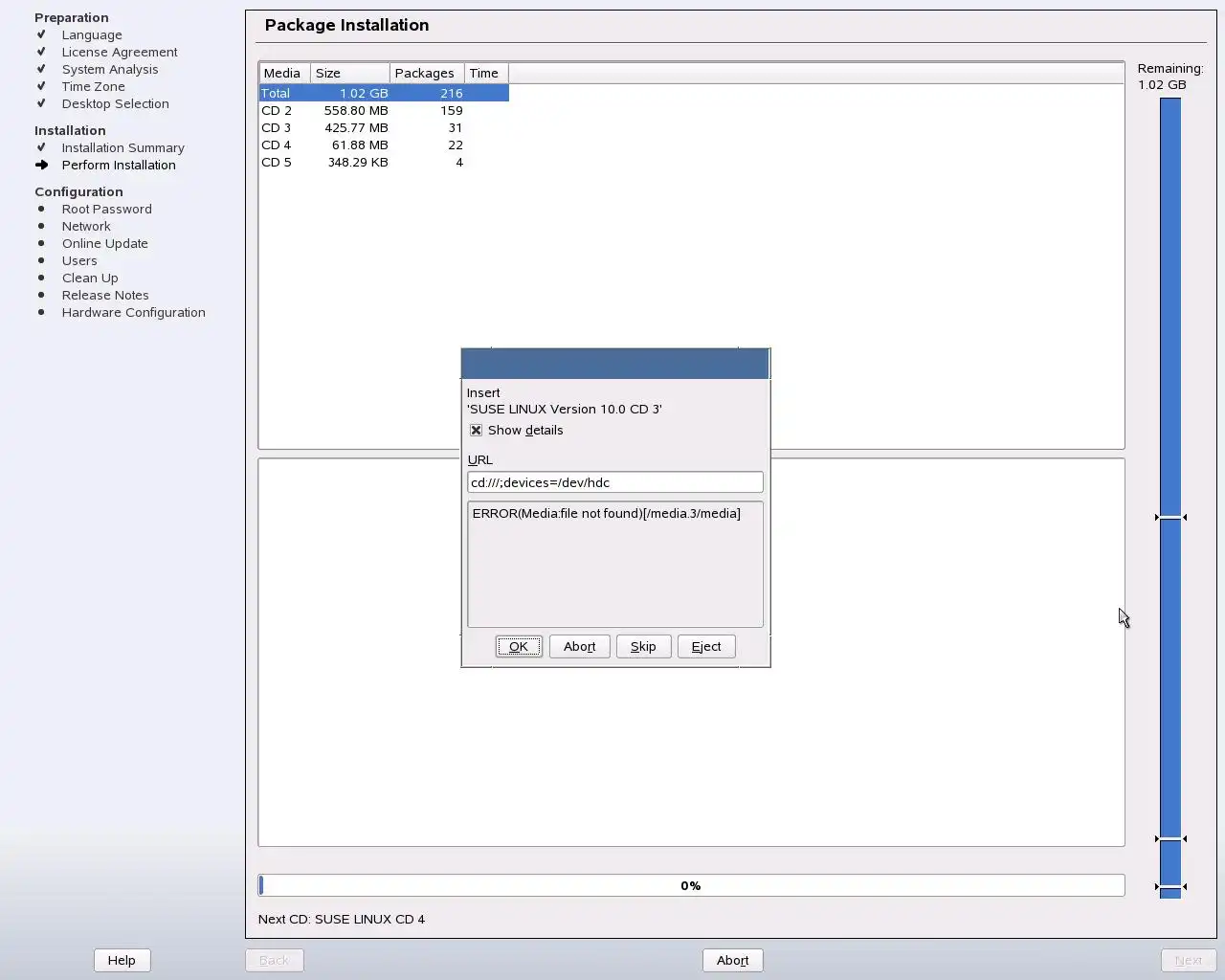Image resolution: width=1225 pixels, height=980 pixels.
Task: Click the 558.80 MB size cell
Action: point(356,110)
